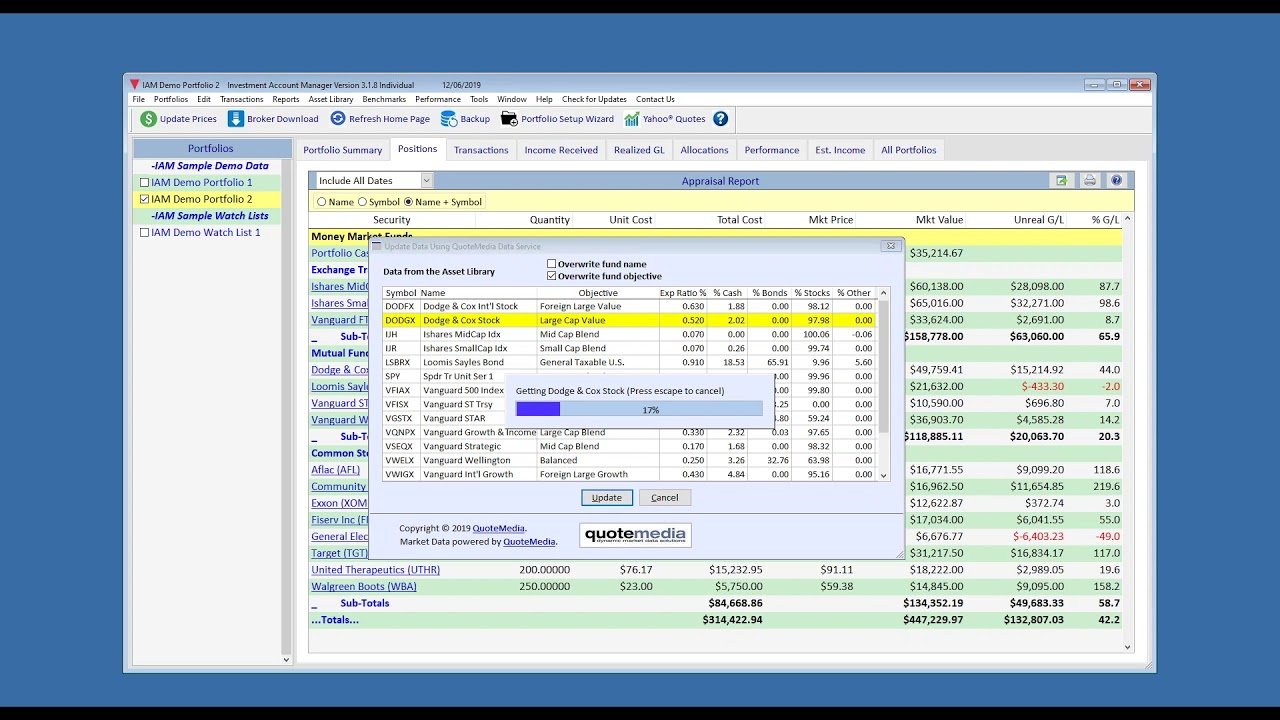The height and width of the screenshot is (720, 1280).
Task: Click the QuoteMedia logo image
Action: (635, 535)
